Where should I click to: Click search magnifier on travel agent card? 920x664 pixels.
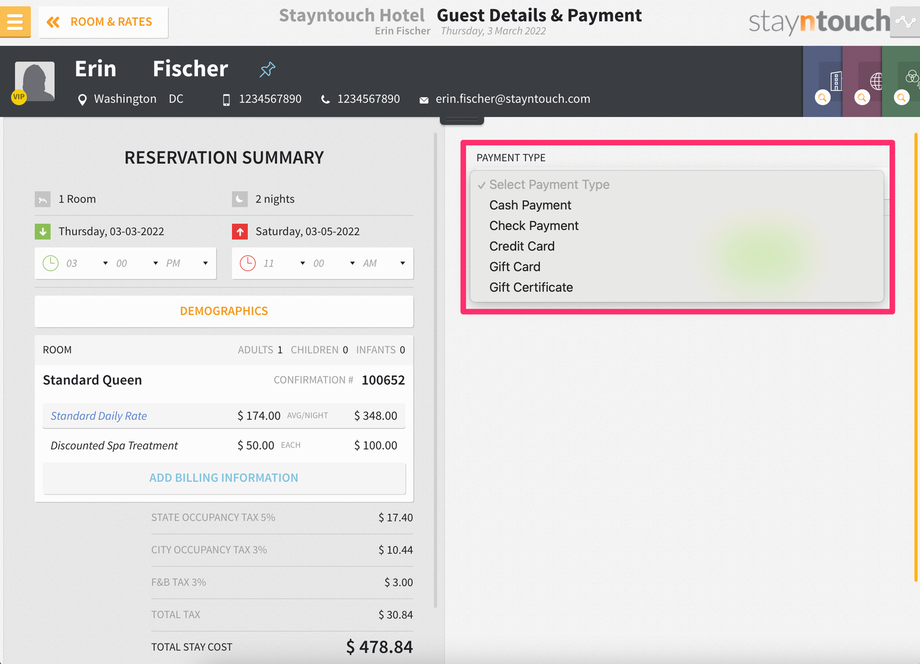(x=862, y=97)
